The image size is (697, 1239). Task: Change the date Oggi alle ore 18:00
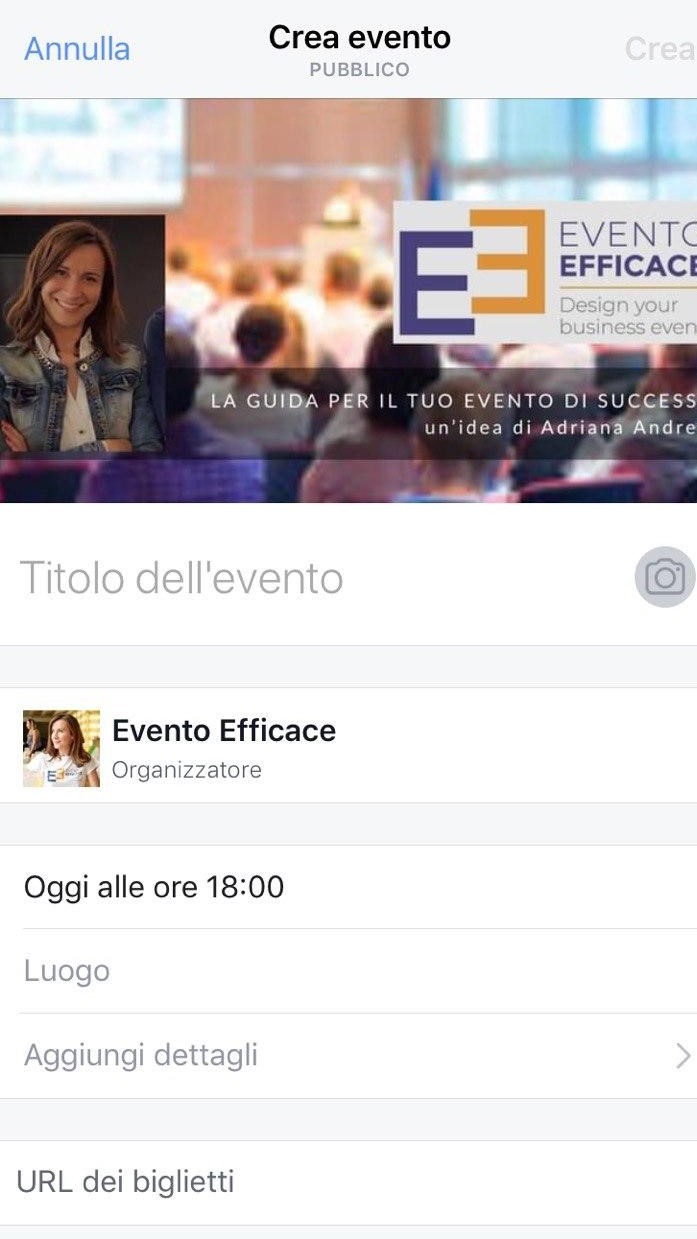(348, 887)
